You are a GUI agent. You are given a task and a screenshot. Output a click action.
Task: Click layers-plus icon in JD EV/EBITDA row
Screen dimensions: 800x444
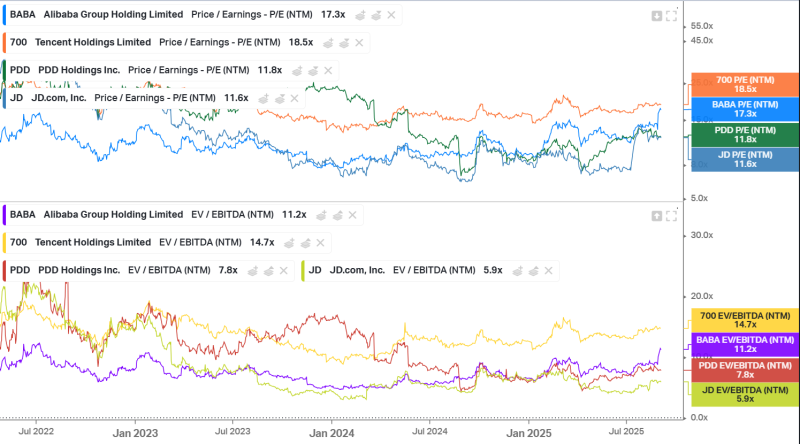tap(517, 270)
